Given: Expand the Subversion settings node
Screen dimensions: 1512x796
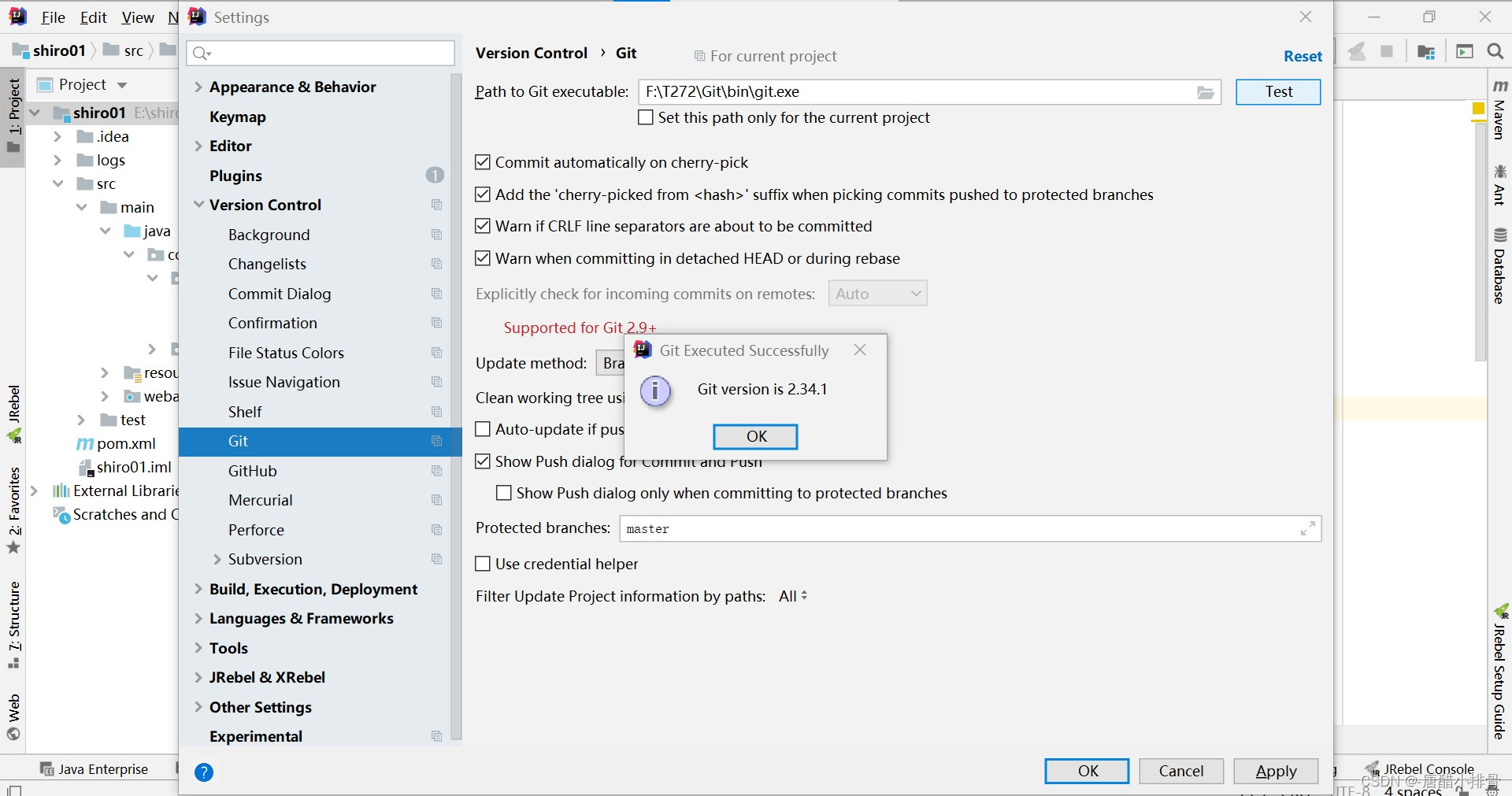Looking at the screenshot, I should (217, 559).
